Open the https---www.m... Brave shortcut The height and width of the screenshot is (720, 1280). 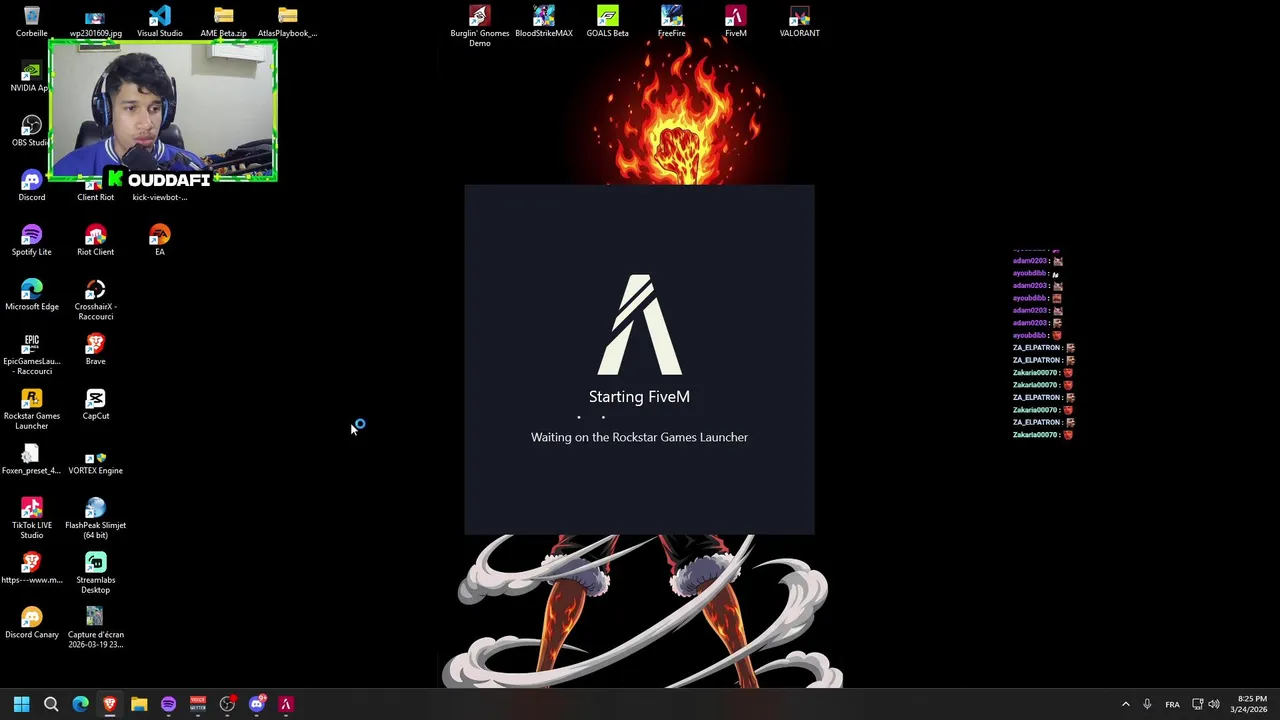[x=31, y=568]
